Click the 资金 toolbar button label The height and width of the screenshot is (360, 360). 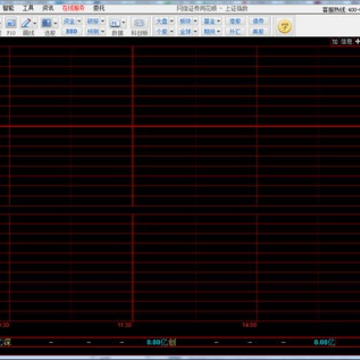[x=69, y=21]
